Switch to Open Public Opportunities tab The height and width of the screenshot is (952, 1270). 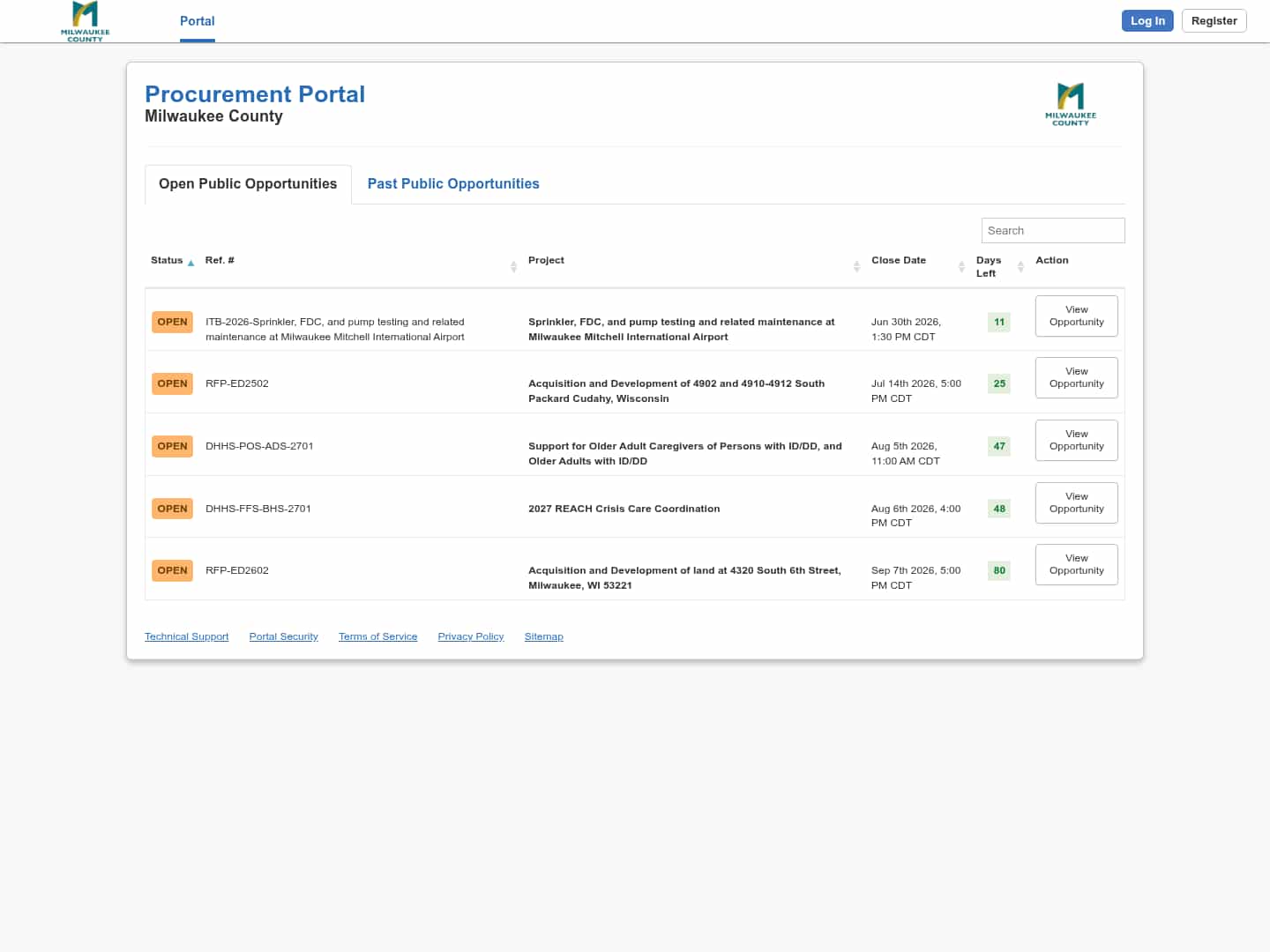(248, 184)
